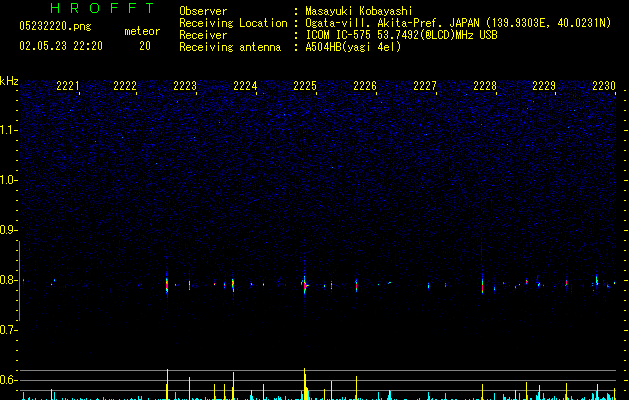Select the filename 05232220.png
The height and width of the screenshot is (400, 629).
click(55, 26)
